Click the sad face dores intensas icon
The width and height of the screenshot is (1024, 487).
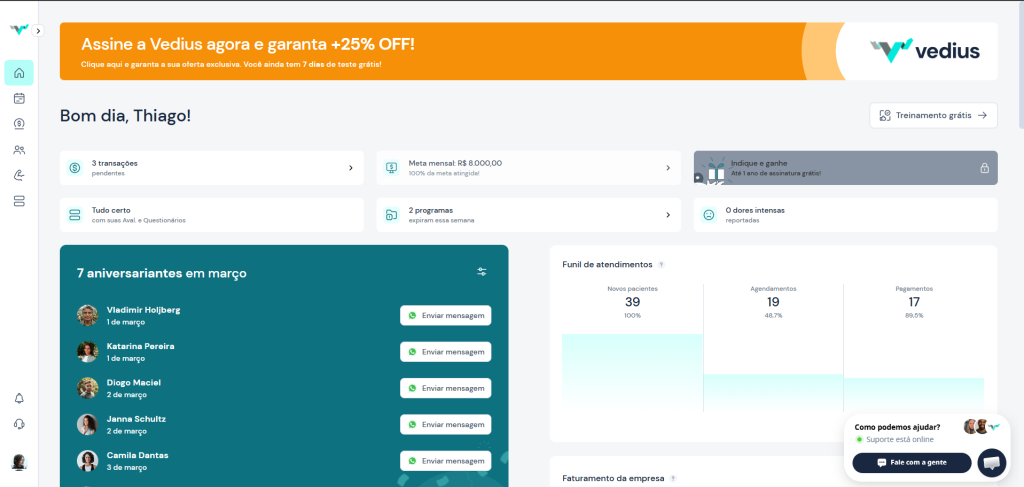709,215
